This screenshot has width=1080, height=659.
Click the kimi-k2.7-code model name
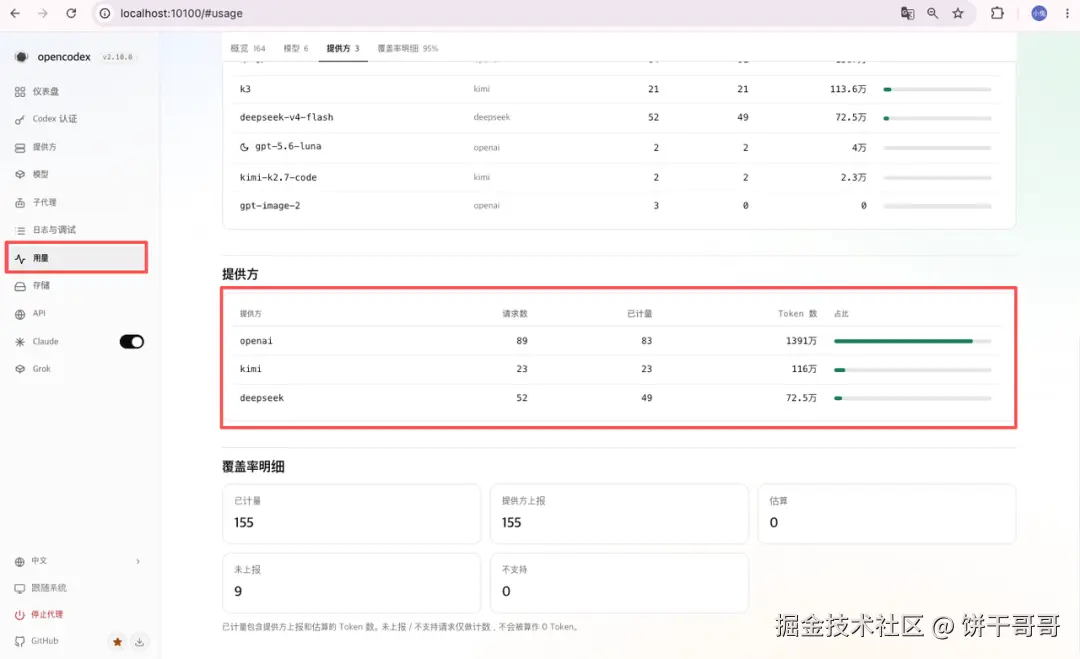278,178
